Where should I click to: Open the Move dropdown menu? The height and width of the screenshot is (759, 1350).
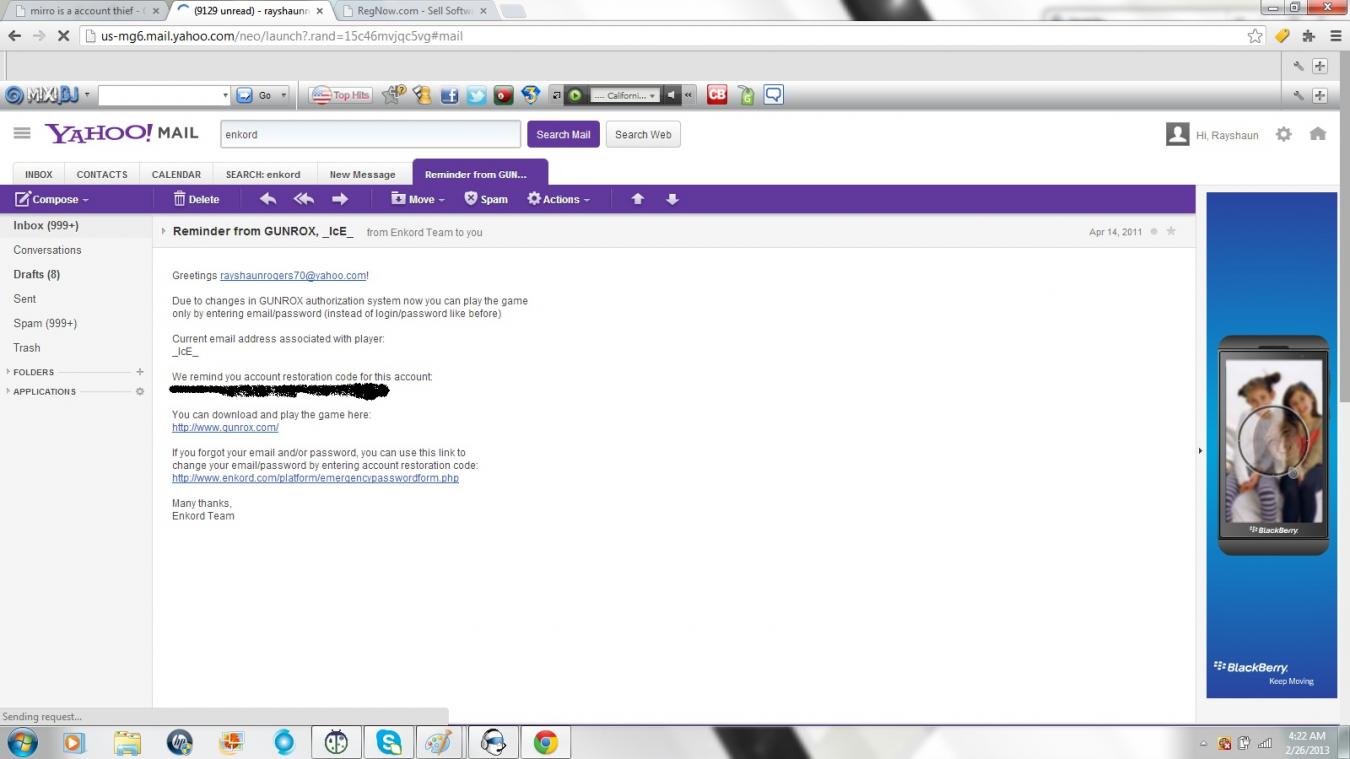pos(418,199)
